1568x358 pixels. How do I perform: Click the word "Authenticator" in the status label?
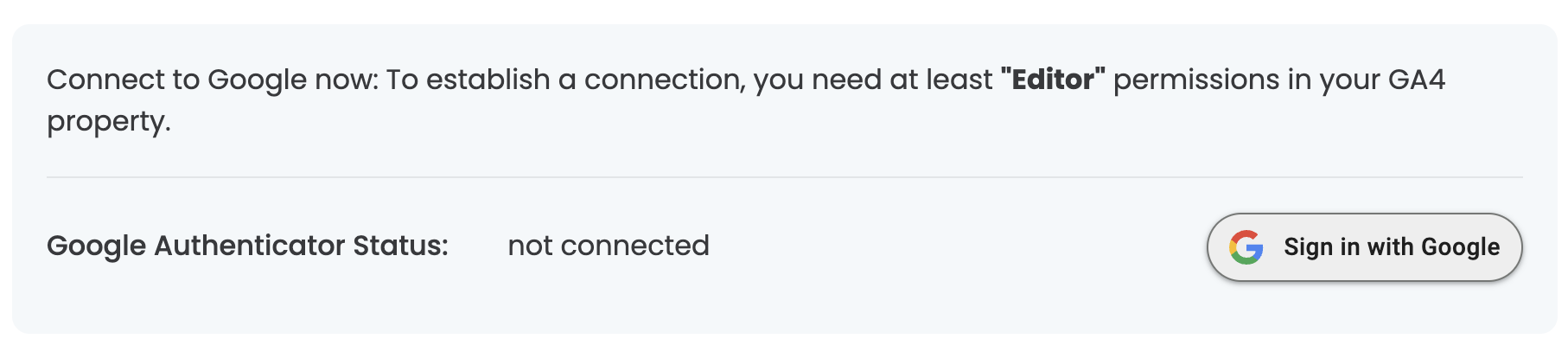[x=250, y=246]
